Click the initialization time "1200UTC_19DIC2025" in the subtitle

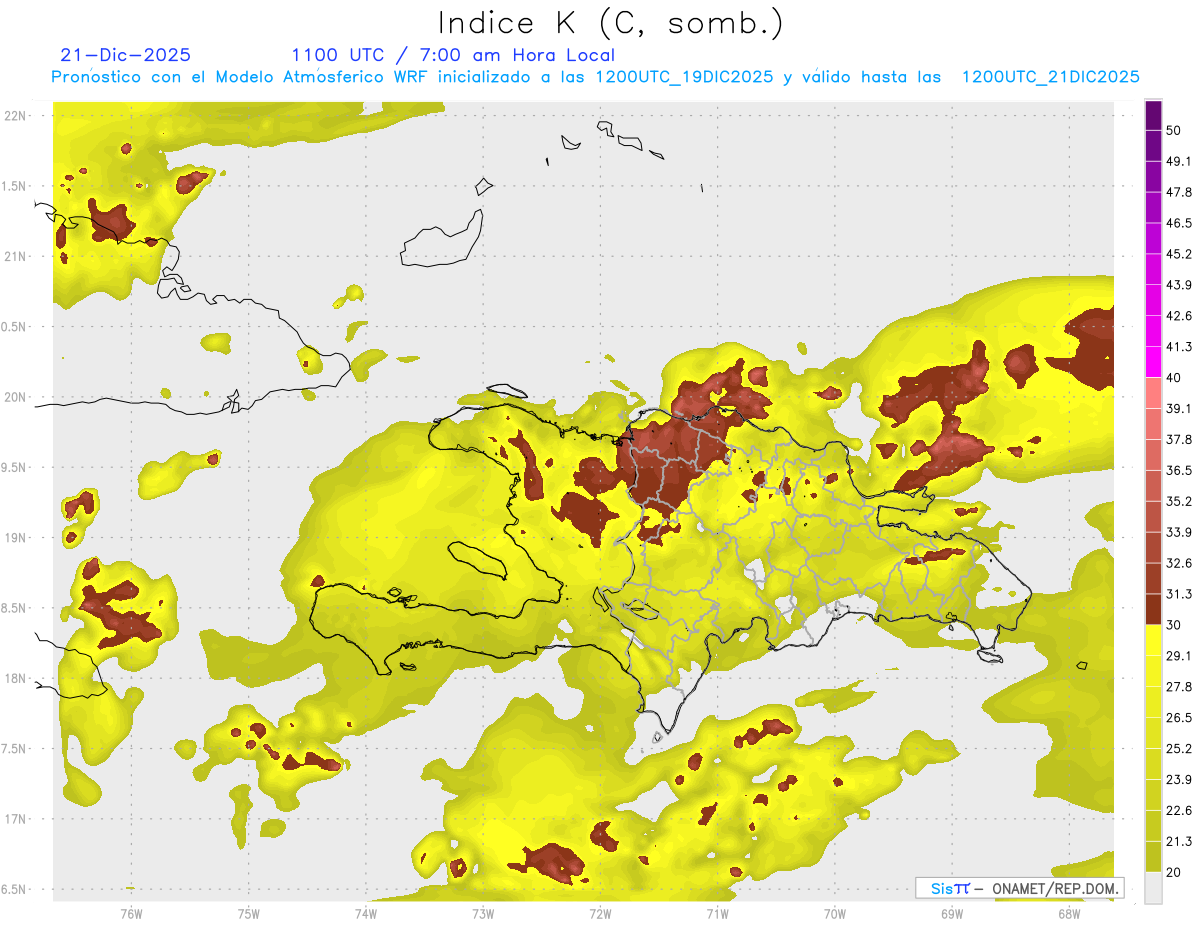click(684, 77)
